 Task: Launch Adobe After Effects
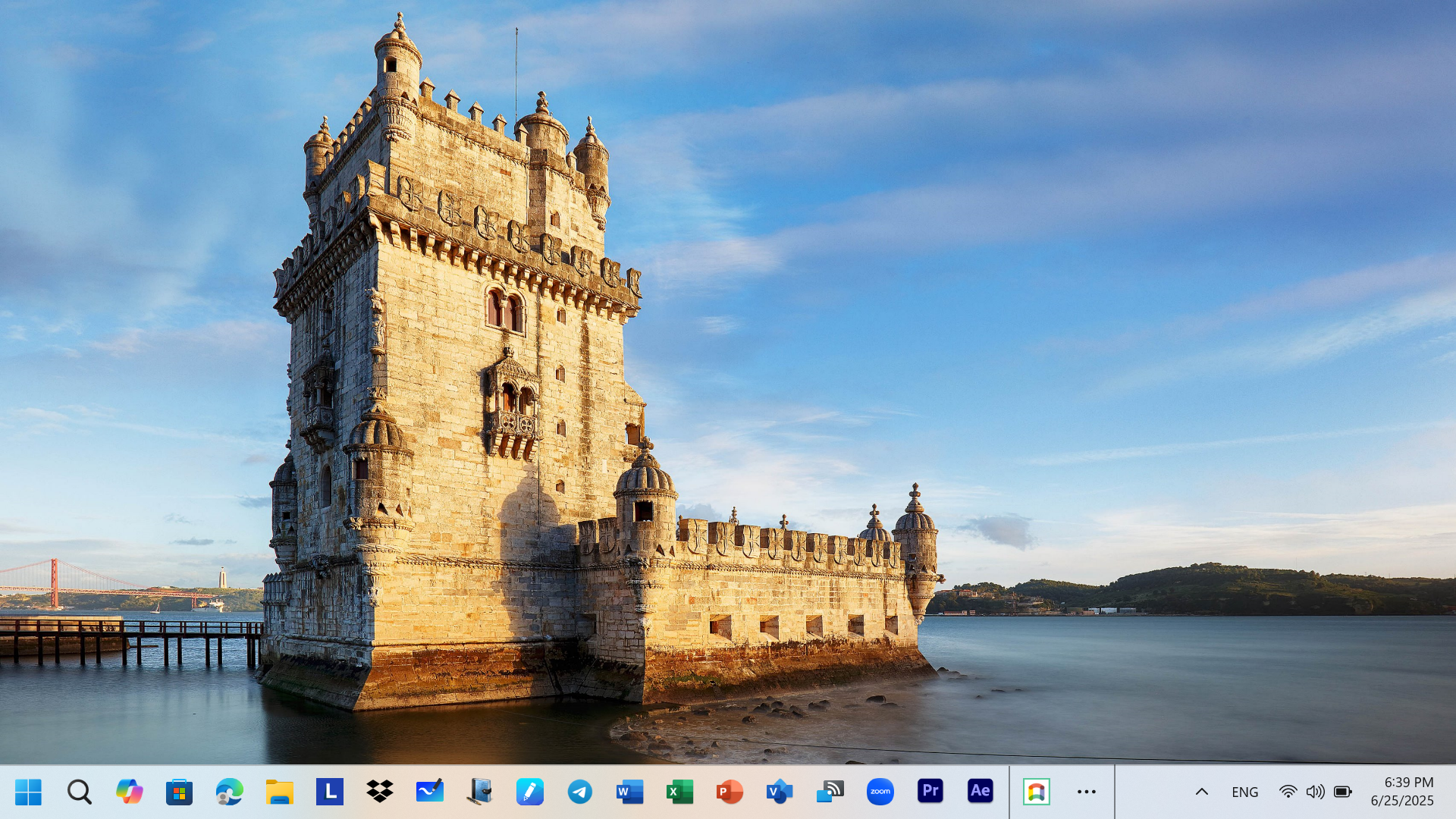(x=980, y=792)
